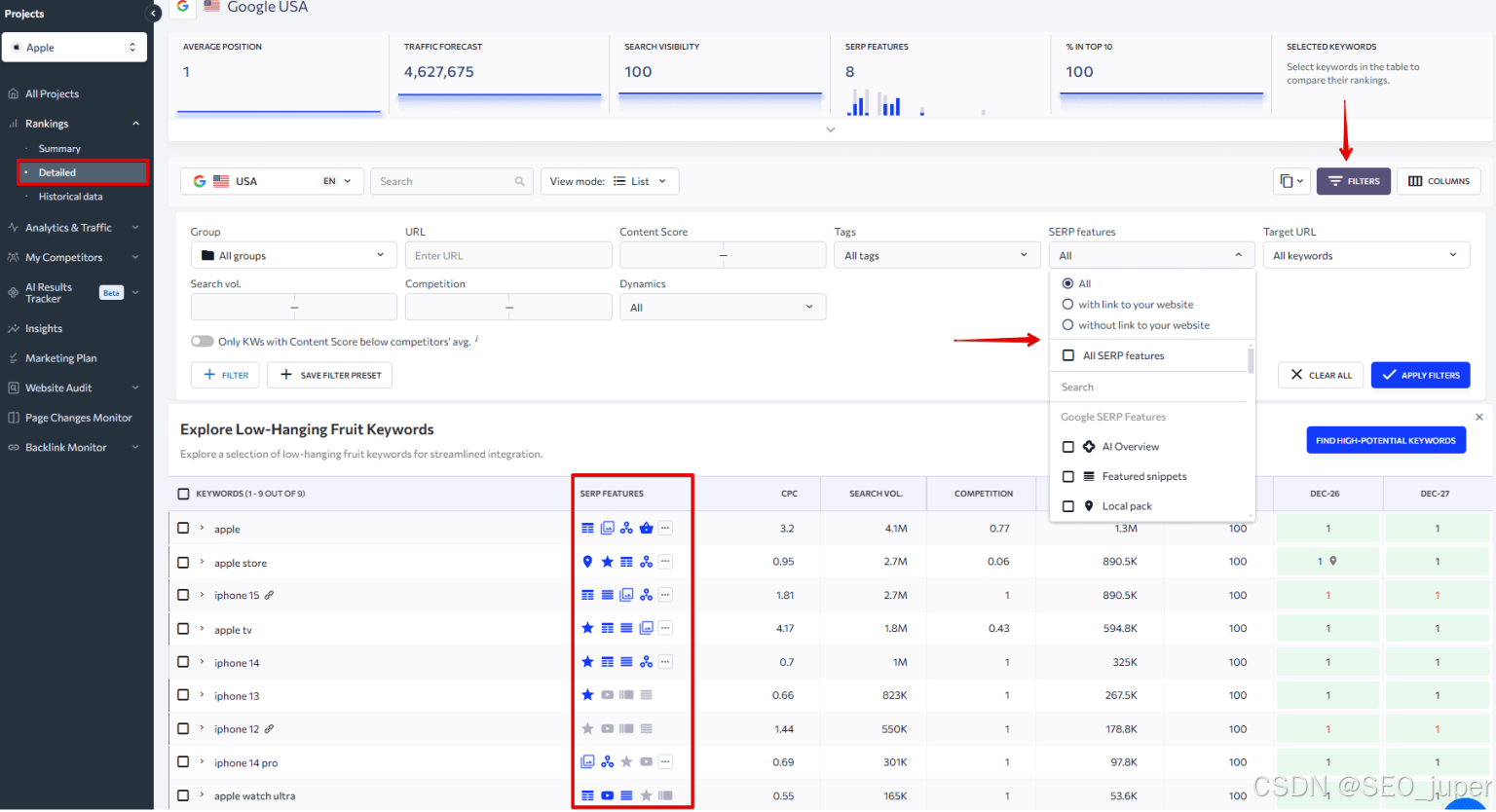Image resolution: width=1496 pixels, height=812 pixels.
Task: Click the location pin SERP icon in apple store row
Action: [x=587, y=562]
